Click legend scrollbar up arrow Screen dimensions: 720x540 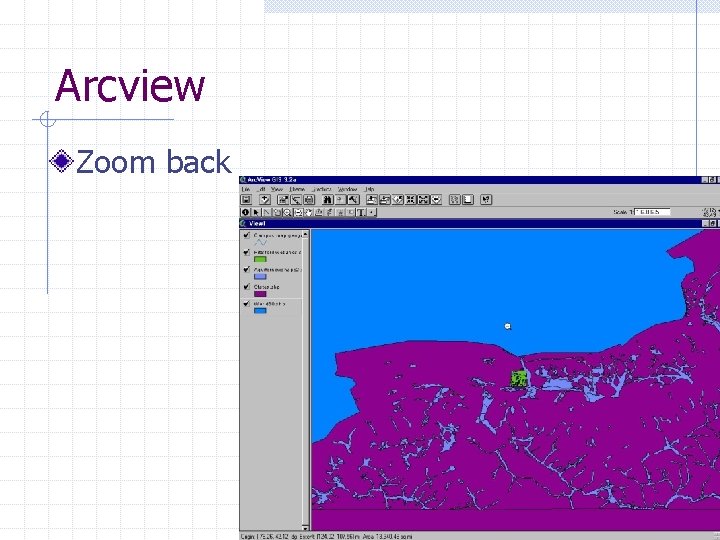[305, 234]
